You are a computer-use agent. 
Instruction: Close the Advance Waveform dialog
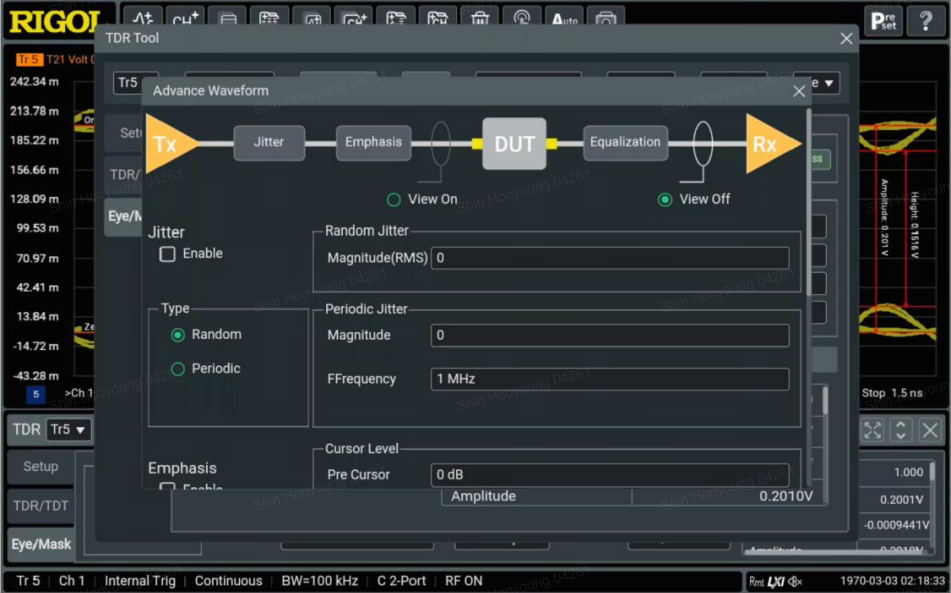tap(799, 92)
